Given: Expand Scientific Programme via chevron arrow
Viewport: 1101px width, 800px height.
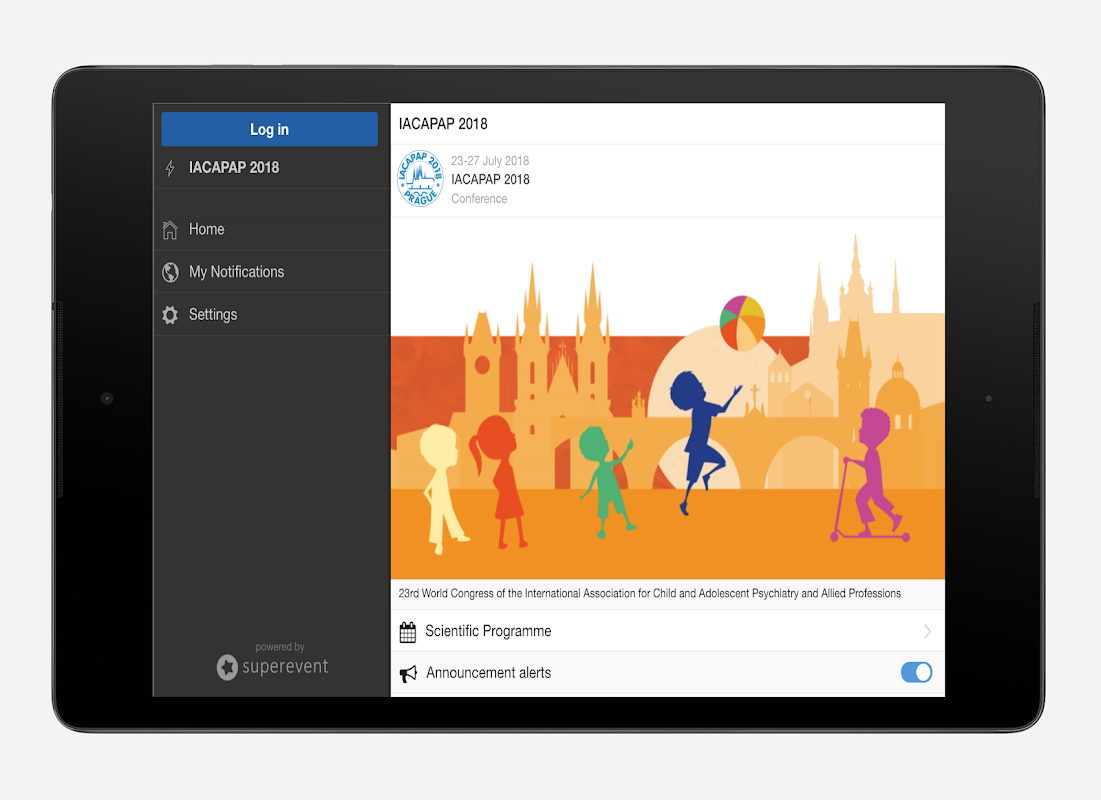Looking at the screenshot, I should (x=928, y=631).
